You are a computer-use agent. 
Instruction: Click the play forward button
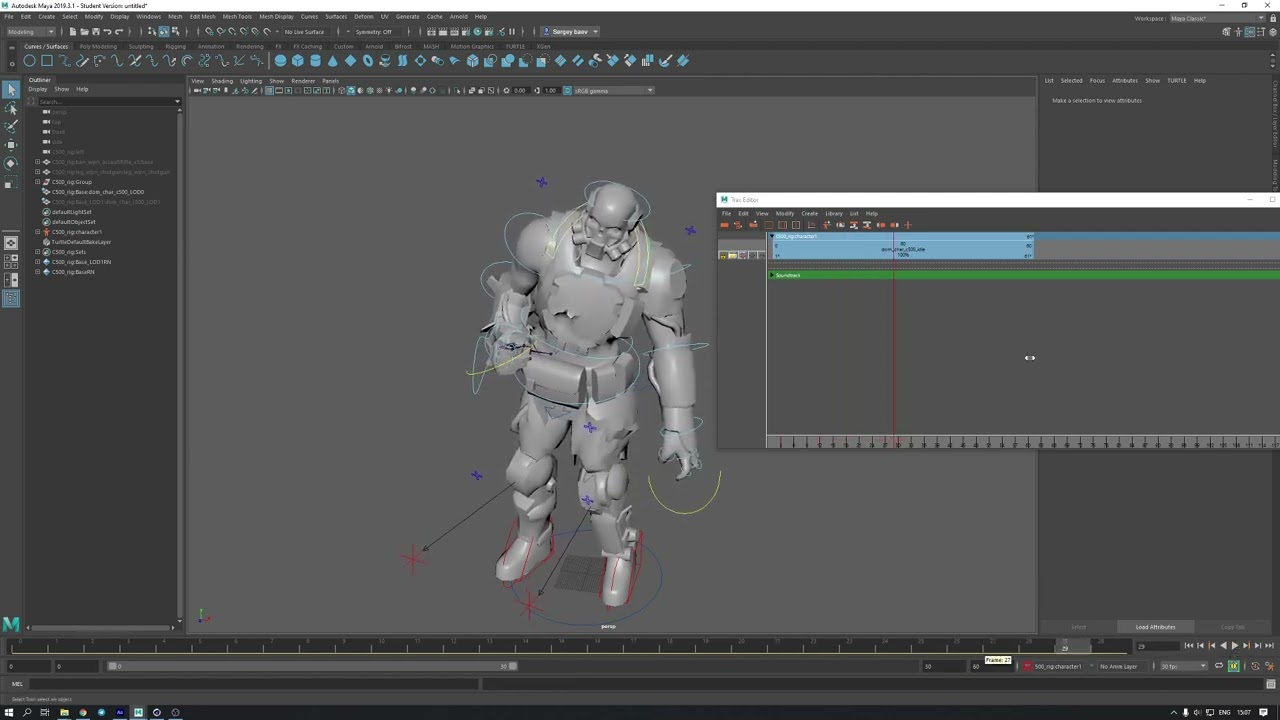point(1235,646)
